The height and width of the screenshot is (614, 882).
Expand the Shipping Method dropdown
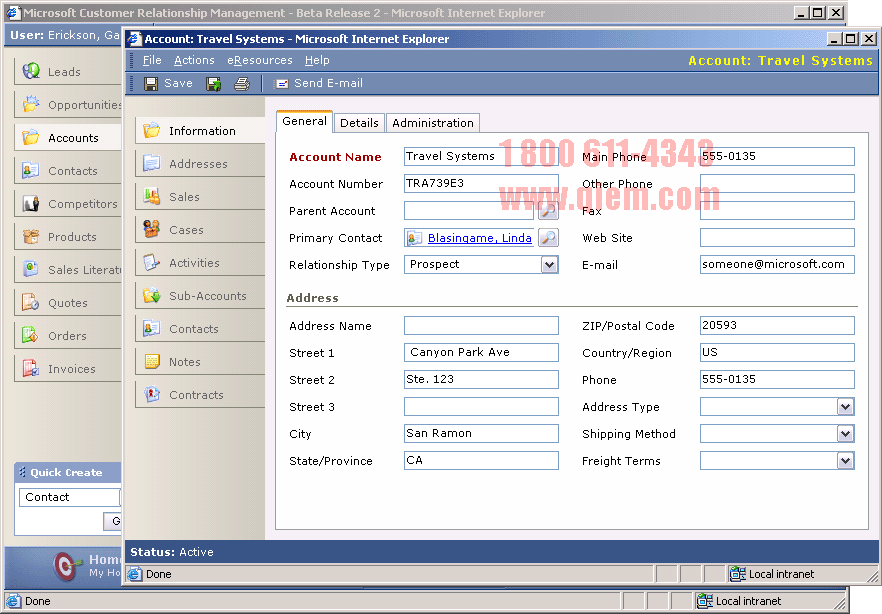coord(845,434)
